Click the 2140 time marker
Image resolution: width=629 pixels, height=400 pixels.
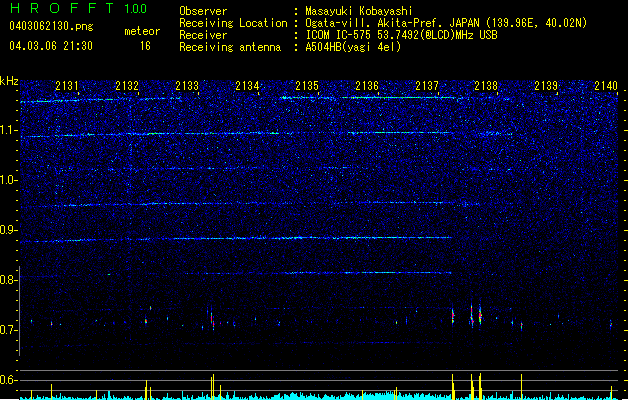pyautogui.click(x=606, y=86)
